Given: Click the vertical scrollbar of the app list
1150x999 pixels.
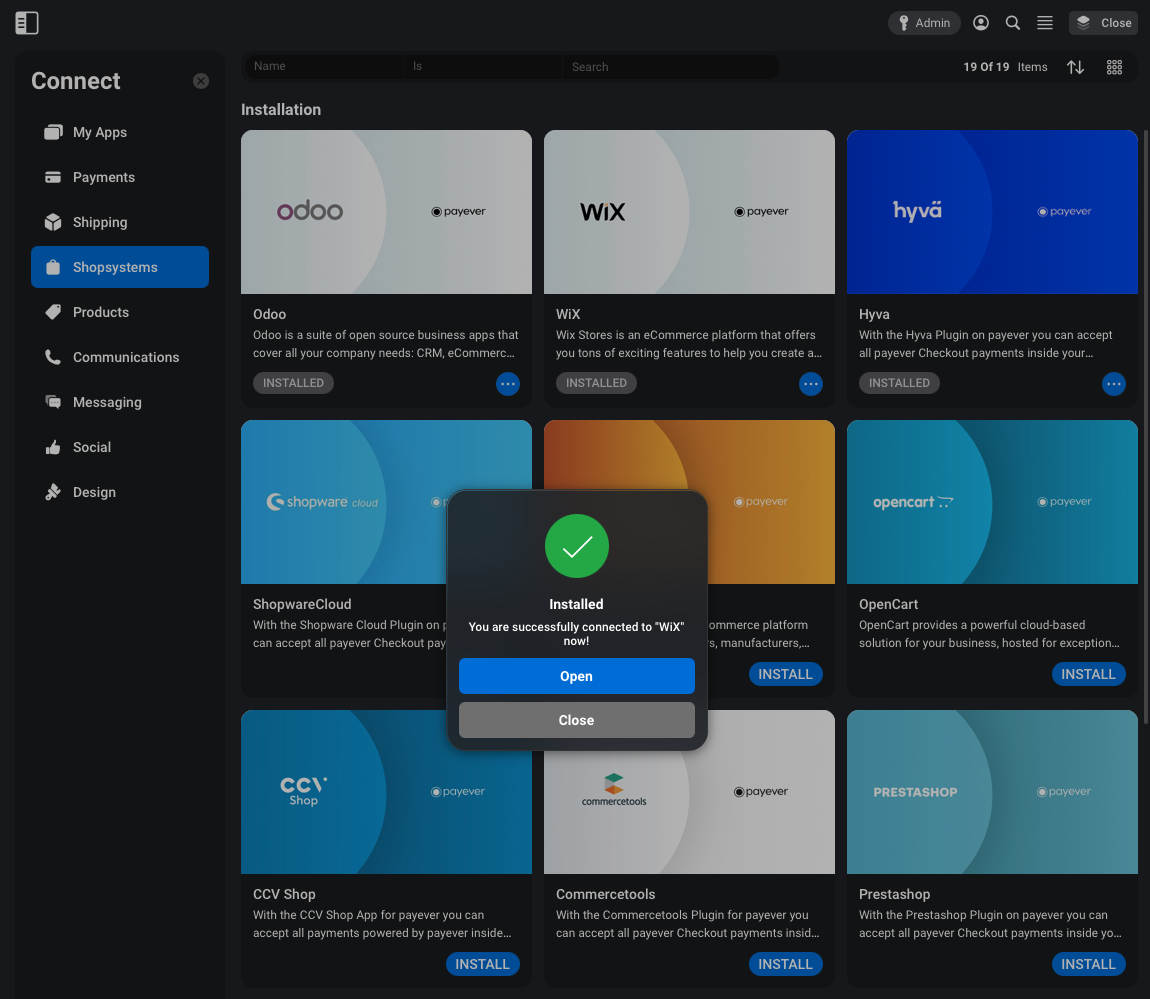Looking at the screenshot, I should pyautogui.click(x=1146, y=425).
